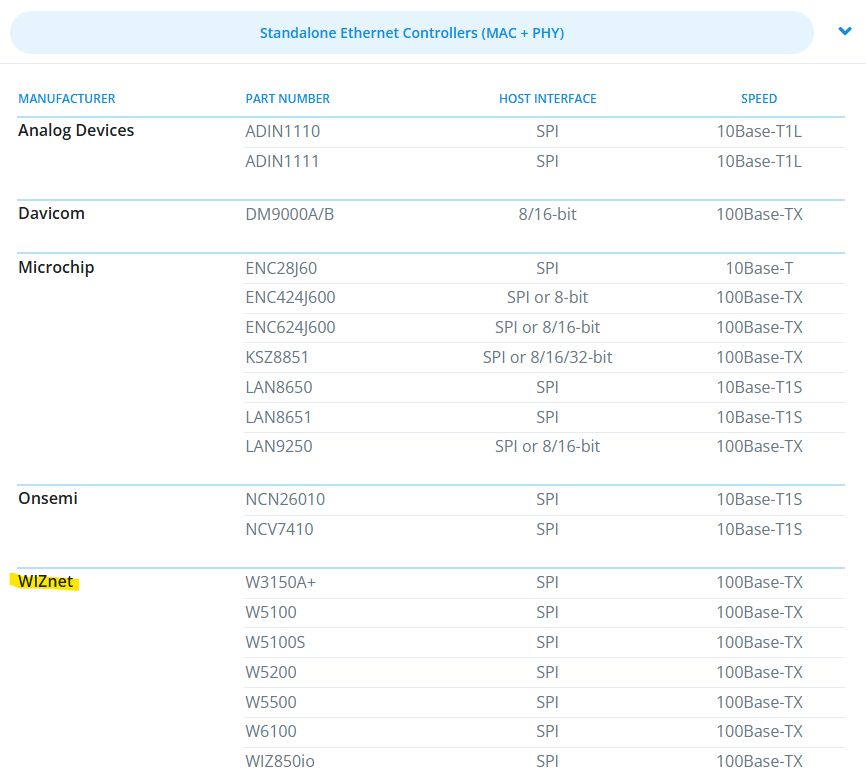Select the Analog Devices manufacturer name
The height and width of the screenshot is (782, 866).
click(76, 131)
